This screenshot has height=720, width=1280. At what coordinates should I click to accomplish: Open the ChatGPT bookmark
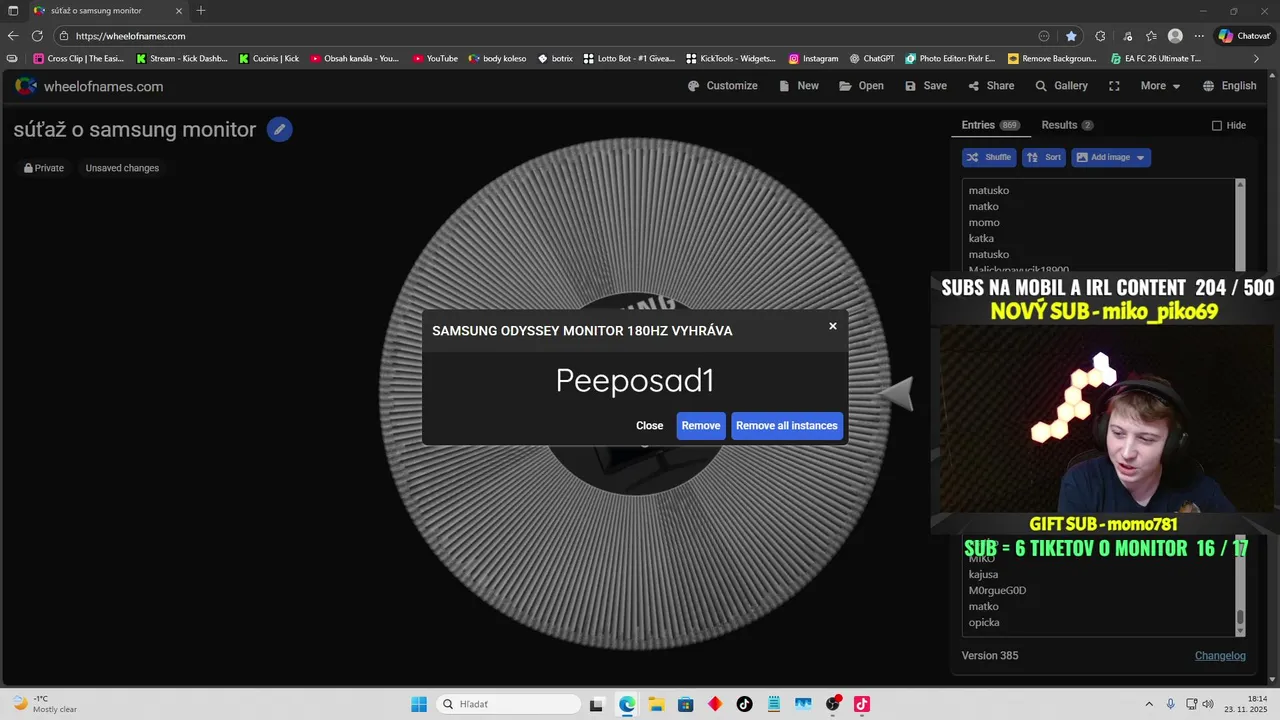click(x=871, y=59)
